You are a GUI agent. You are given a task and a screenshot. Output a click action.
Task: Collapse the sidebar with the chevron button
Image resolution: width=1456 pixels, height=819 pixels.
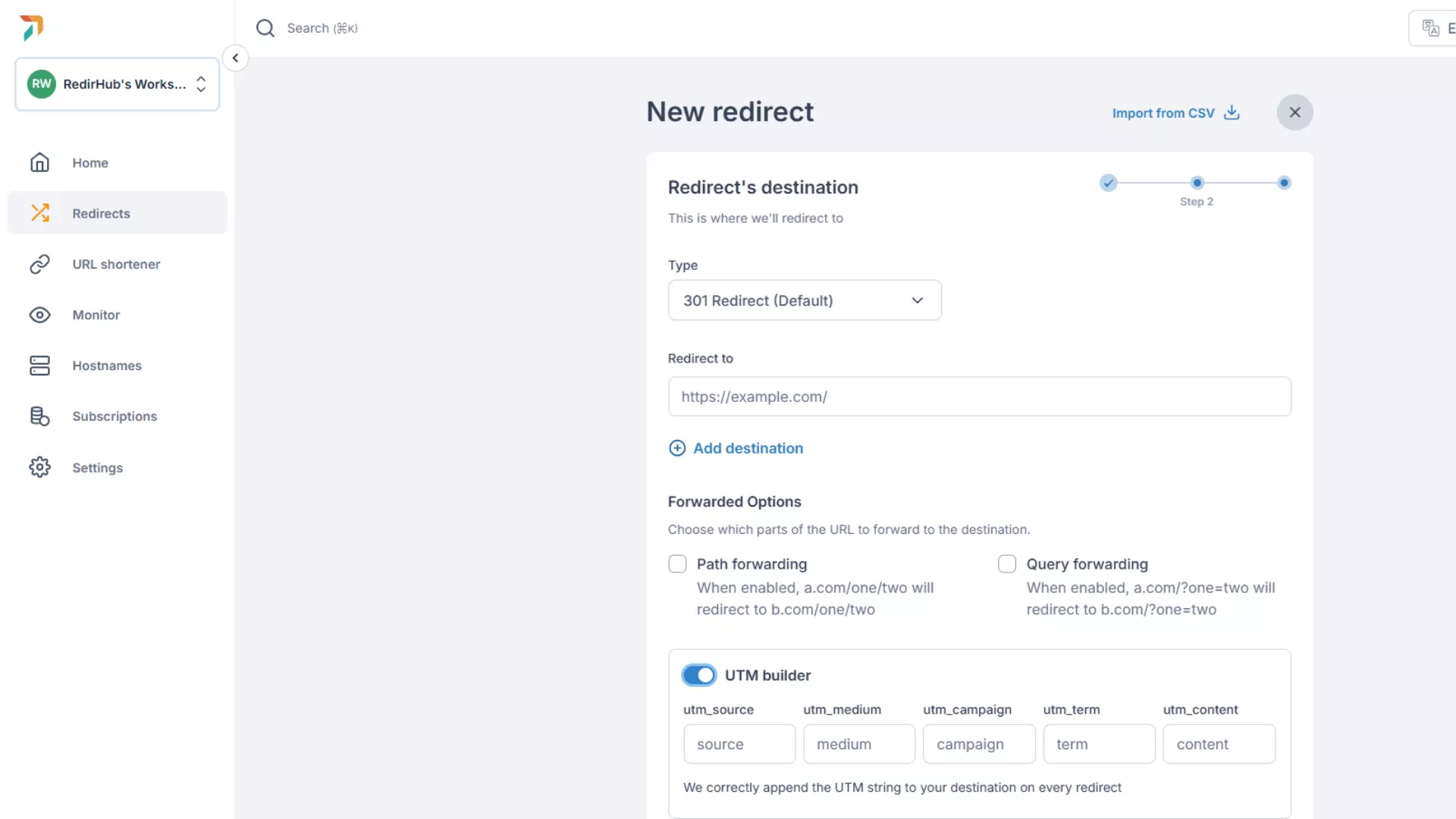tap(235, 58)
